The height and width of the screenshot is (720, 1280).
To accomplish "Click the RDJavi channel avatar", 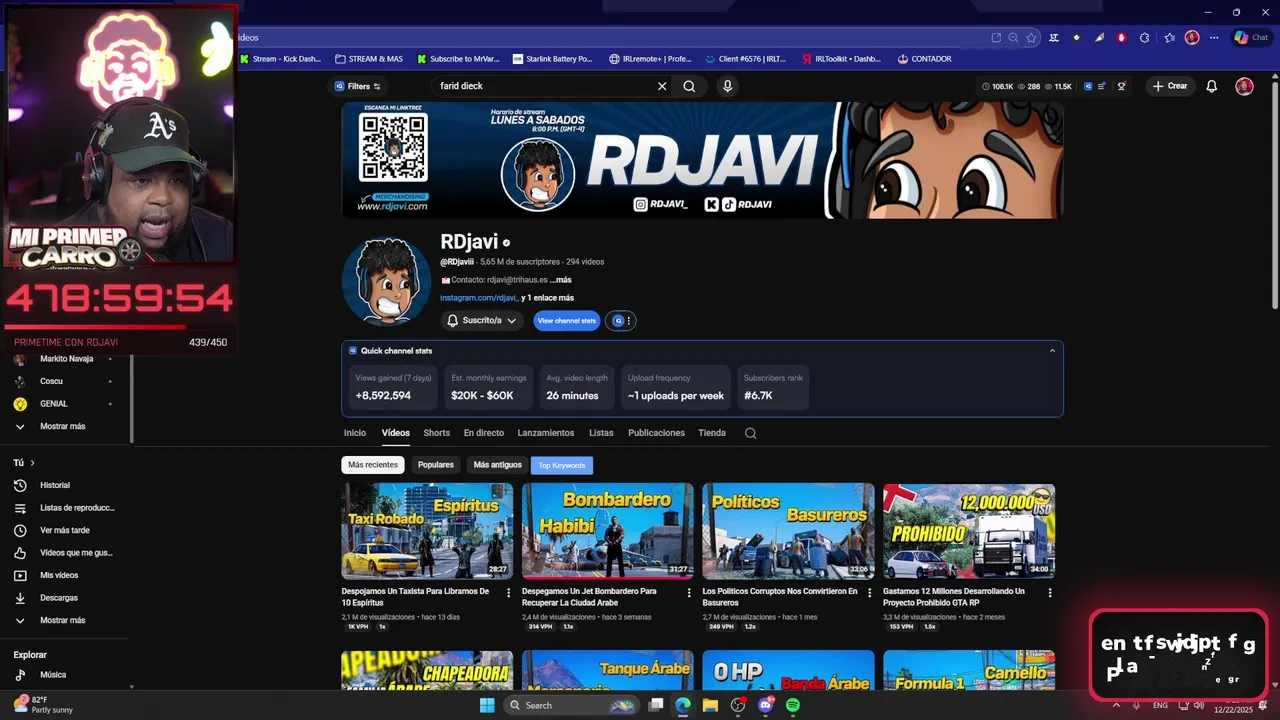I will [386, 282].
